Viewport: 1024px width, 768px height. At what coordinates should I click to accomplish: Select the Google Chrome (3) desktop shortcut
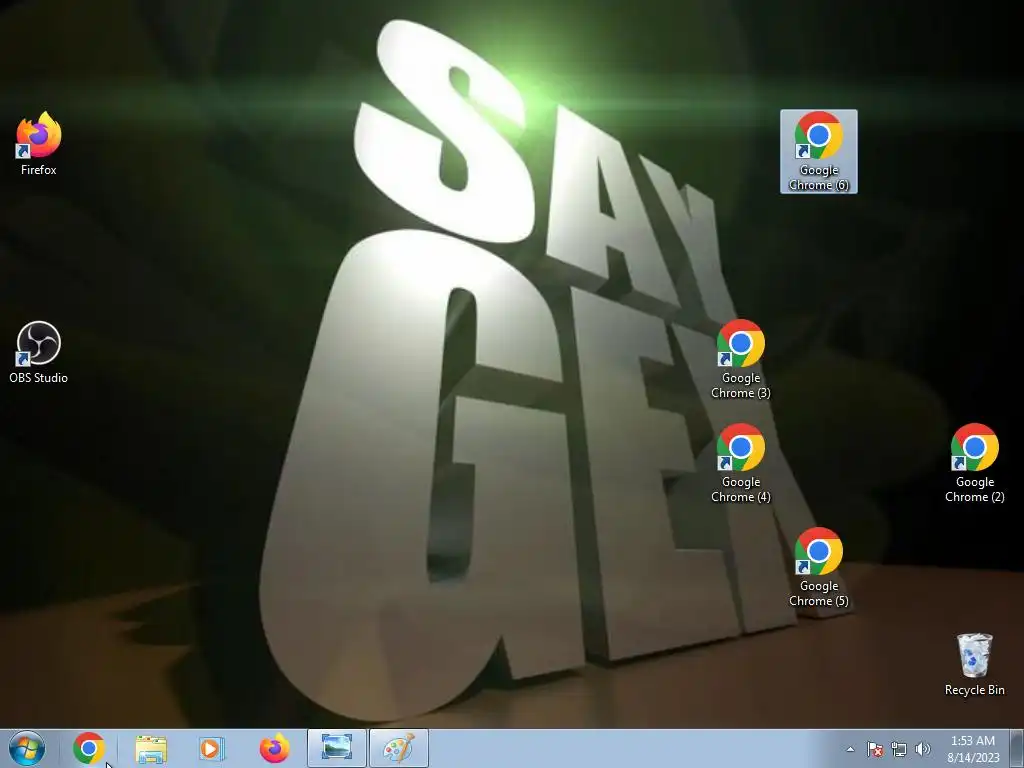point(741,359)
